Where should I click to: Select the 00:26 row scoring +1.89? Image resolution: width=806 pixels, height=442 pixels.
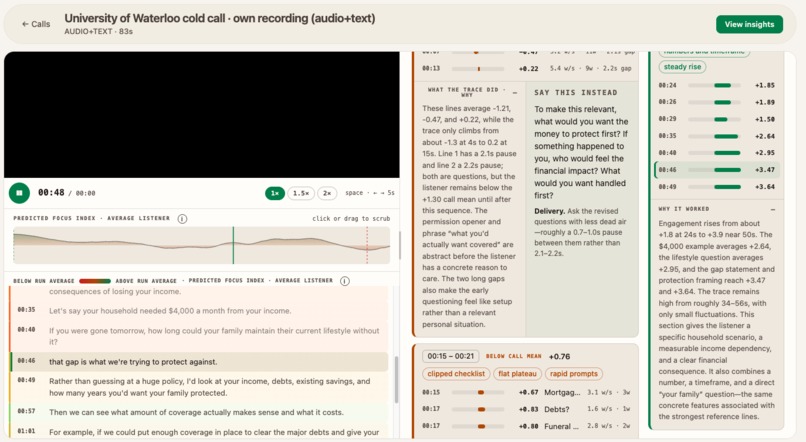click(717, 102)
